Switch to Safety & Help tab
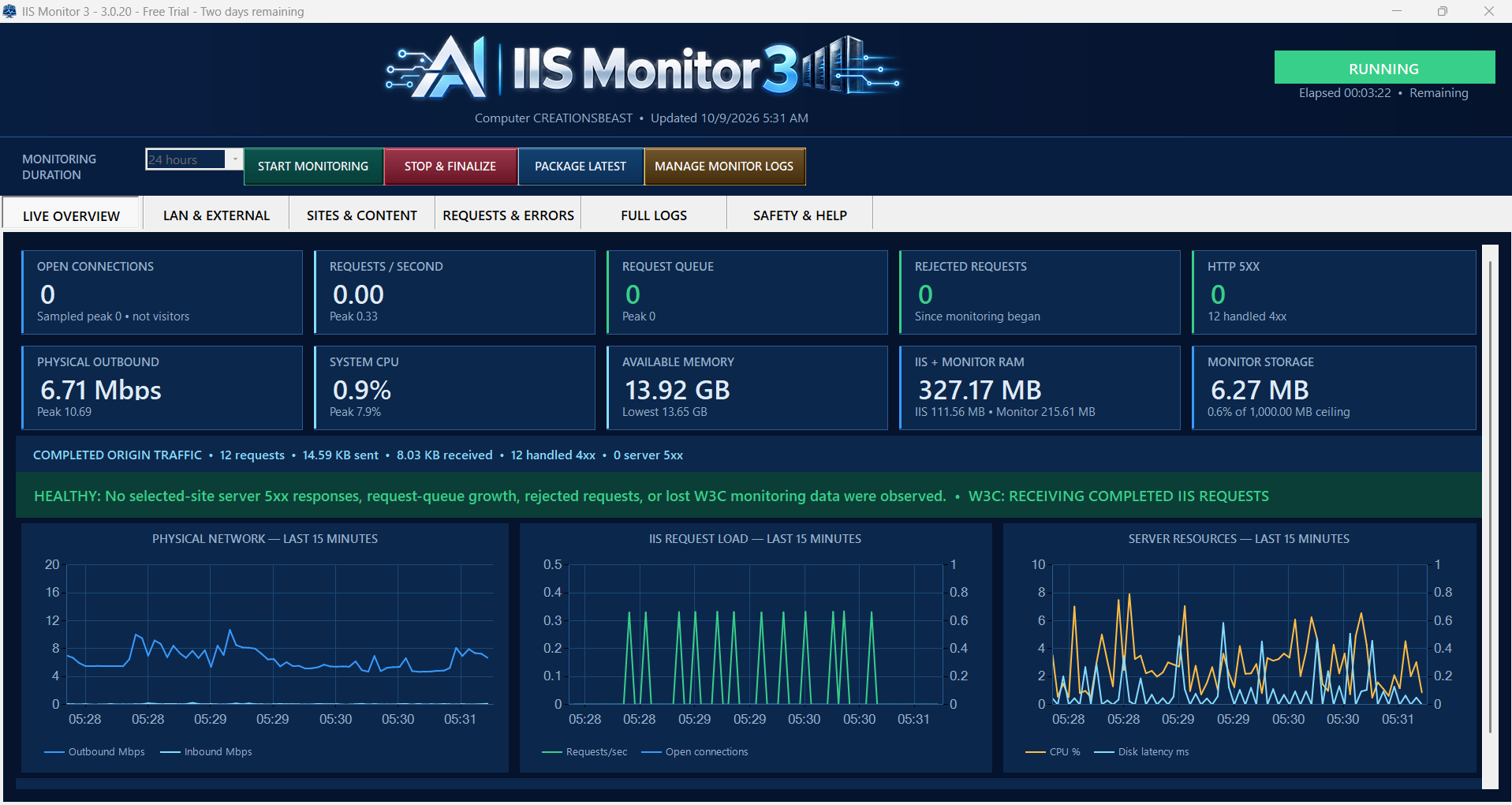This screenshot has height=805, width=1512. pos(800,215)
